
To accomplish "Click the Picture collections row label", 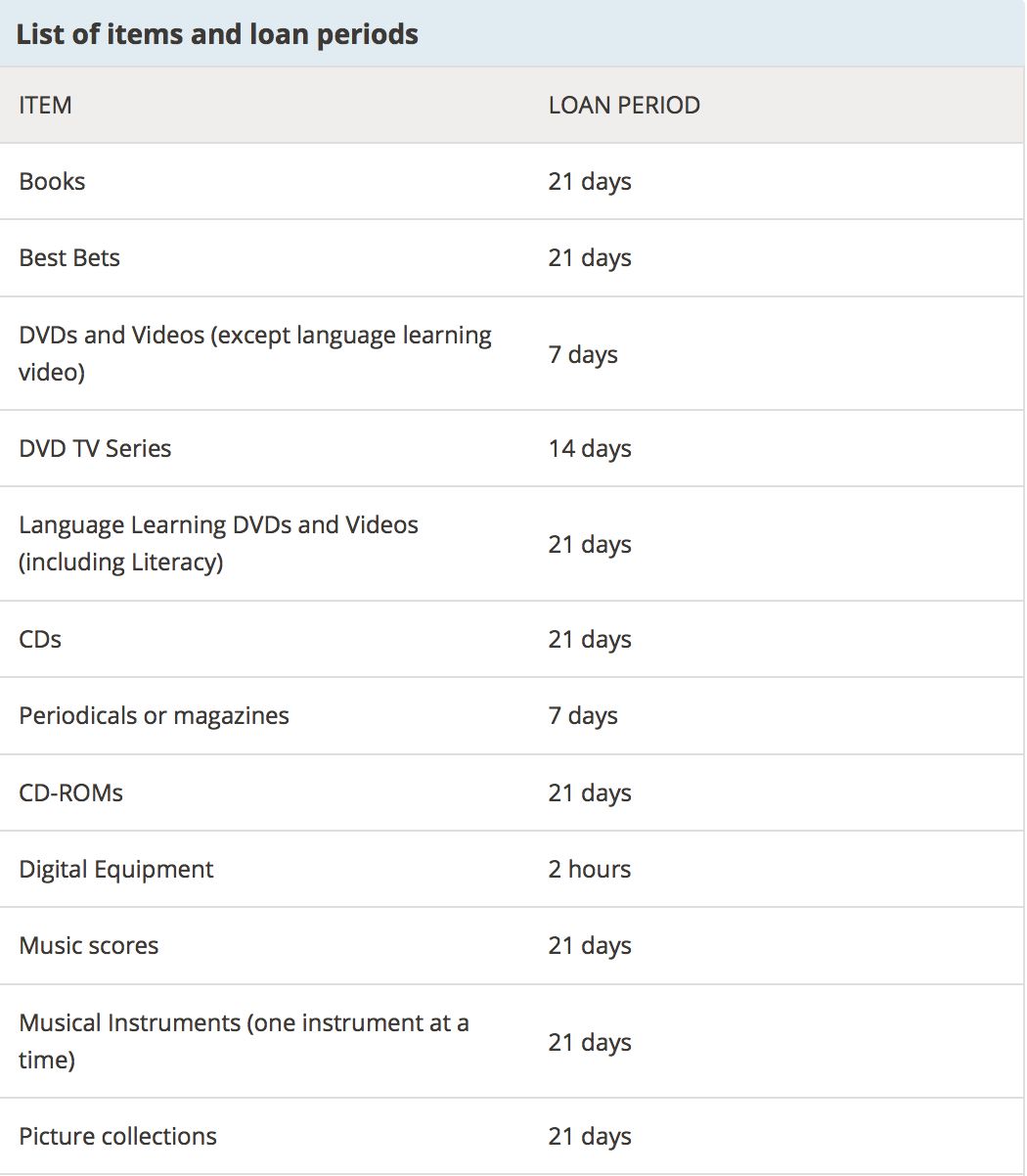I will pos(117,1136).
